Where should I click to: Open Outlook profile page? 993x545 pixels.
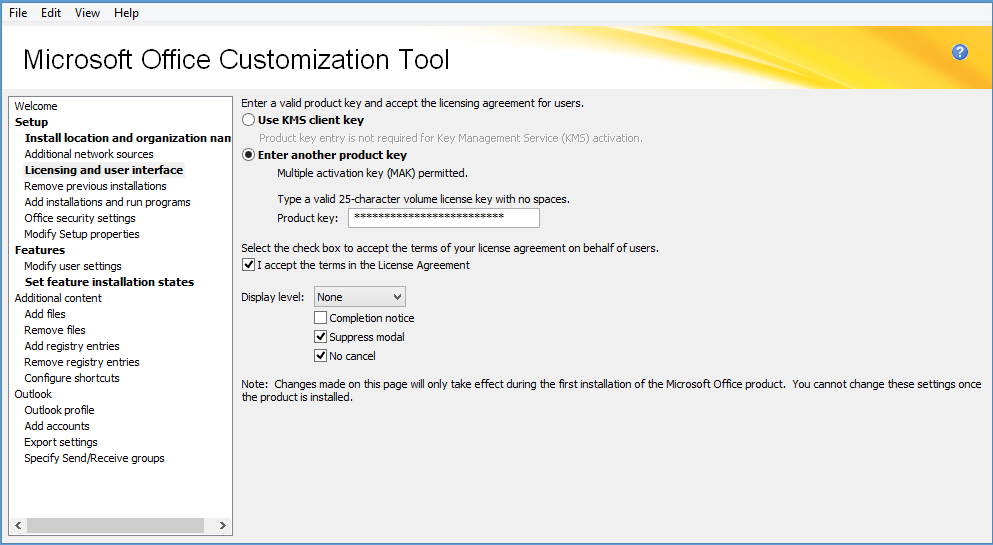click(59, 410)
